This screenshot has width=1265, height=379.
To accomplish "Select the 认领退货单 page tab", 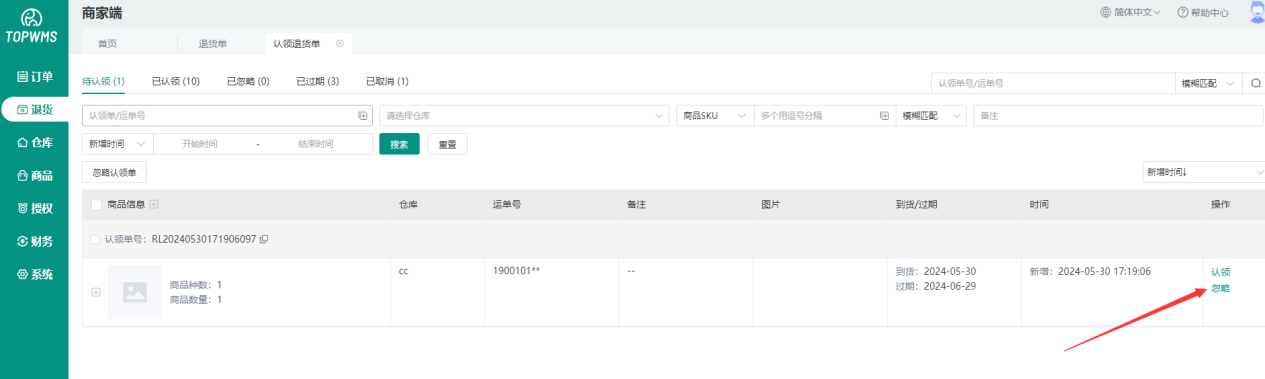I will [297, 44].
